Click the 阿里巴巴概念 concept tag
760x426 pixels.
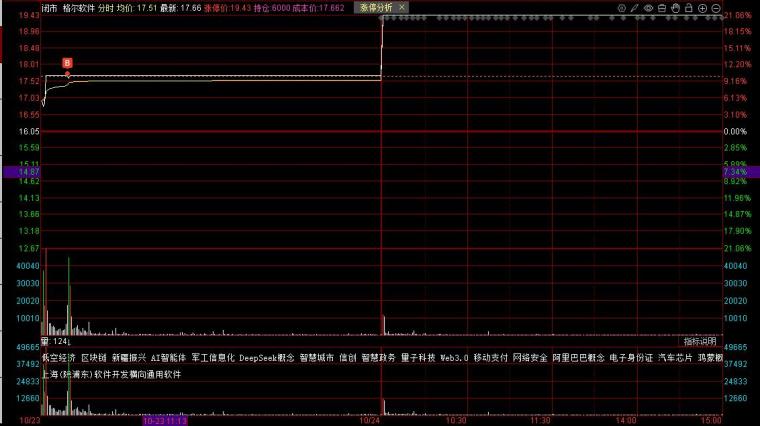(x=578, y=356)
